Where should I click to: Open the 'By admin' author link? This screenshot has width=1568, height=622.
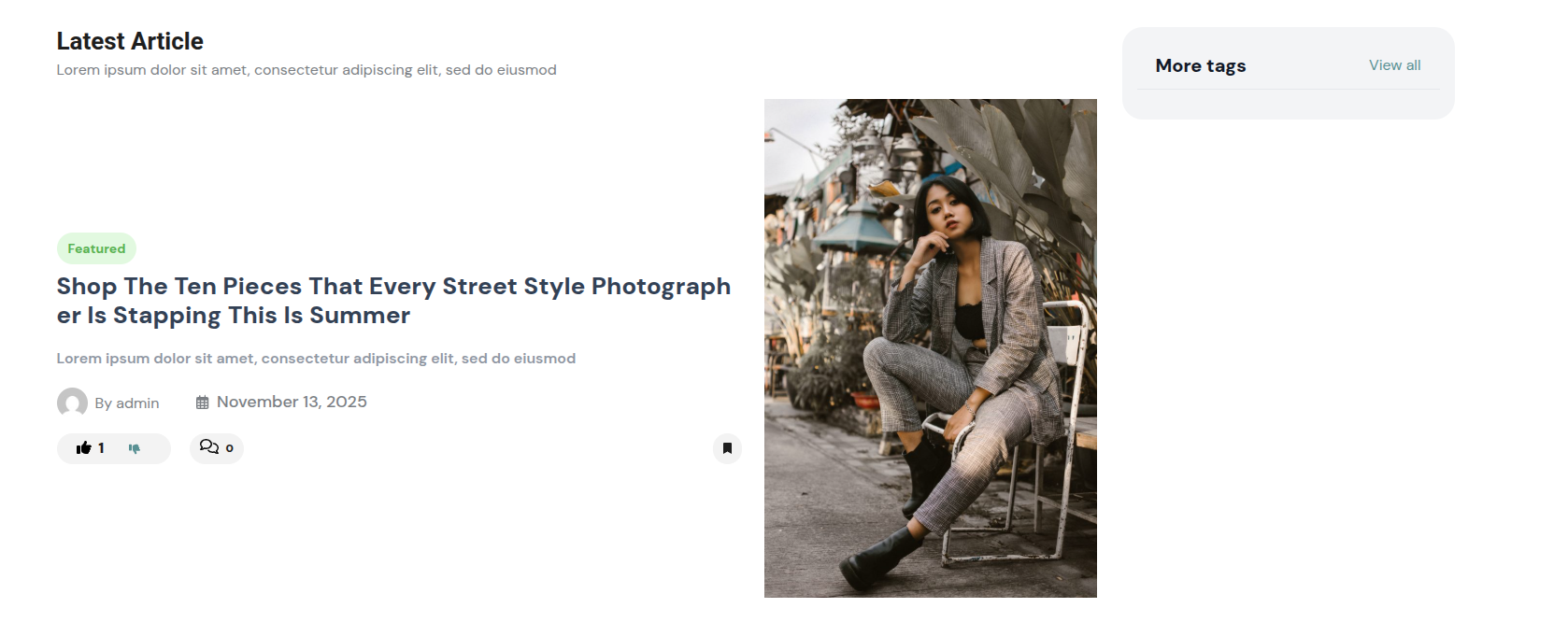pos(127,403)
